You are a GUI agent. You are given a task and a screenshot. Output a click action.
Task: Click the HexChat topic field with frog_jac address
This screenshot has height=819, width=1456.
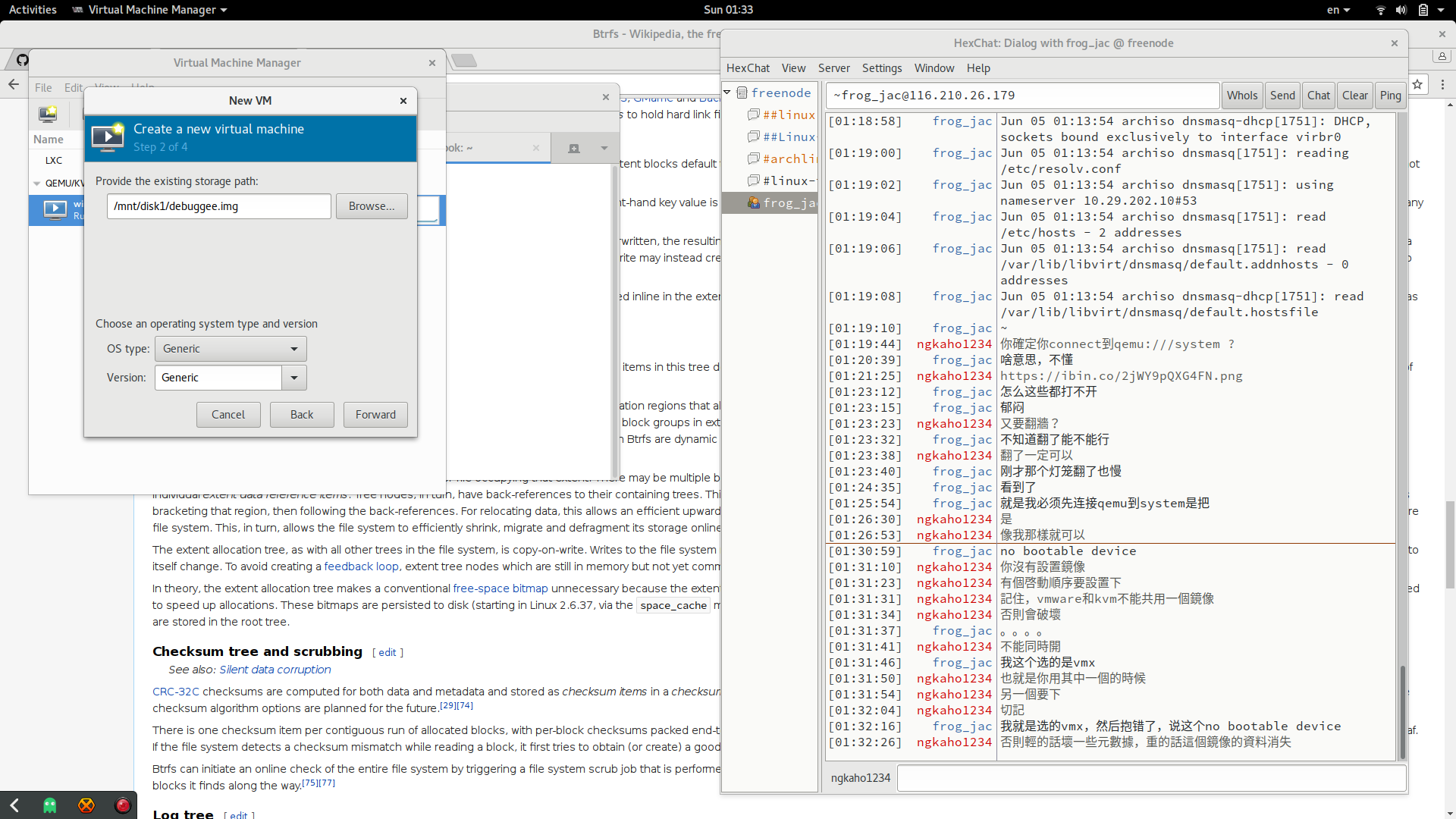pyautogui.click(x=1022, y=96)
